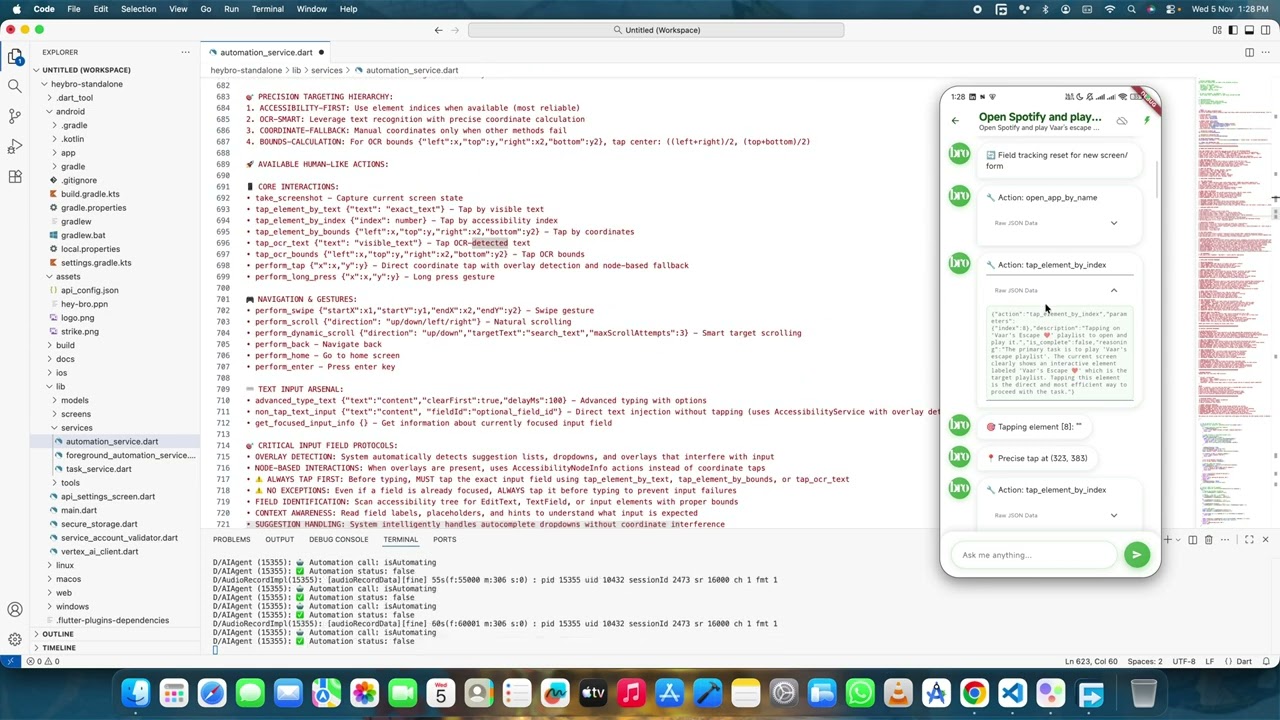Screen dimensions: 1280x720
Task: Open foreground_automation_service file in explorer
Action: (130, 455)
